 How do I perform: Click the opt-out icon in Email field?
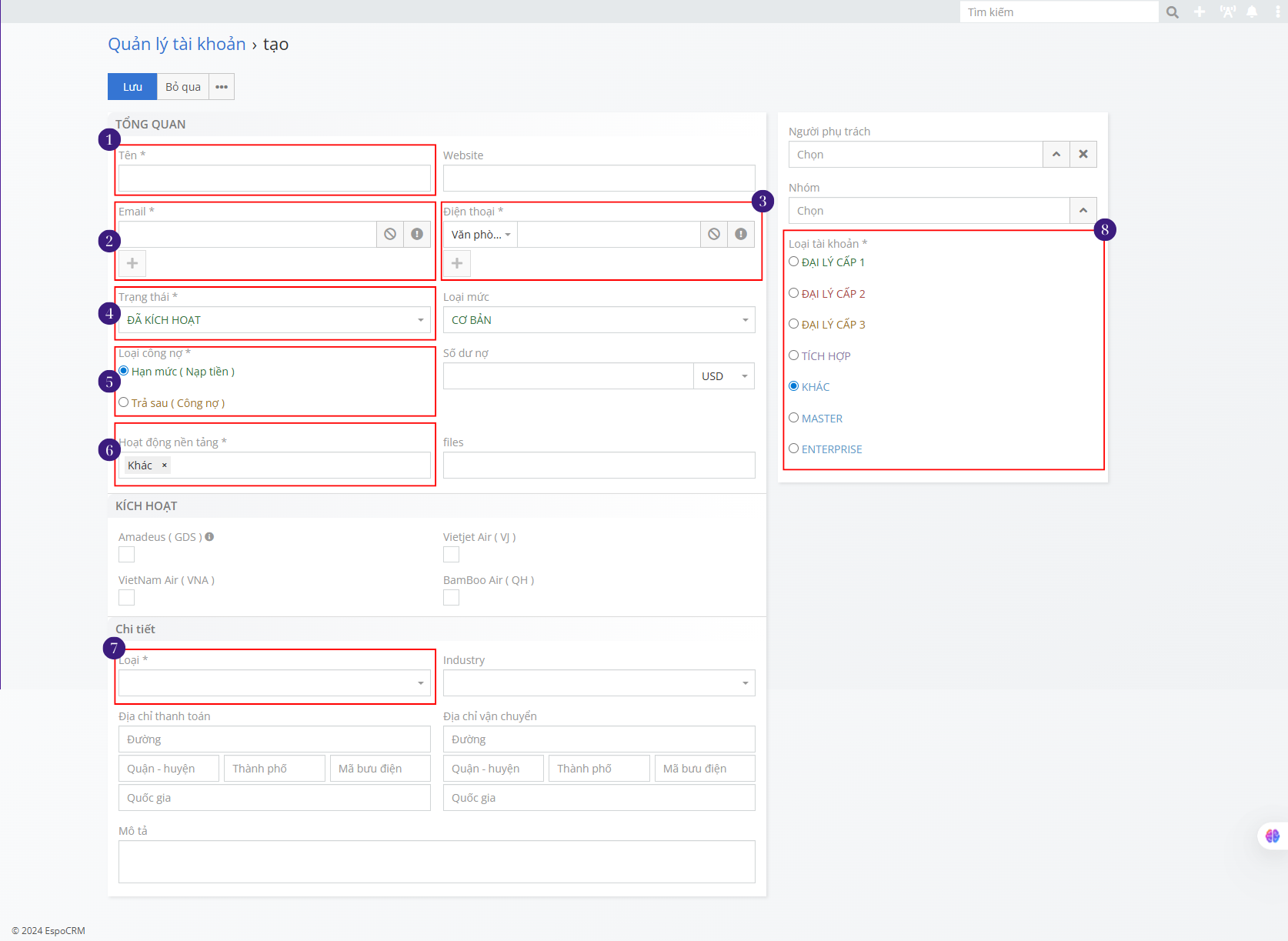click(390, 234)
